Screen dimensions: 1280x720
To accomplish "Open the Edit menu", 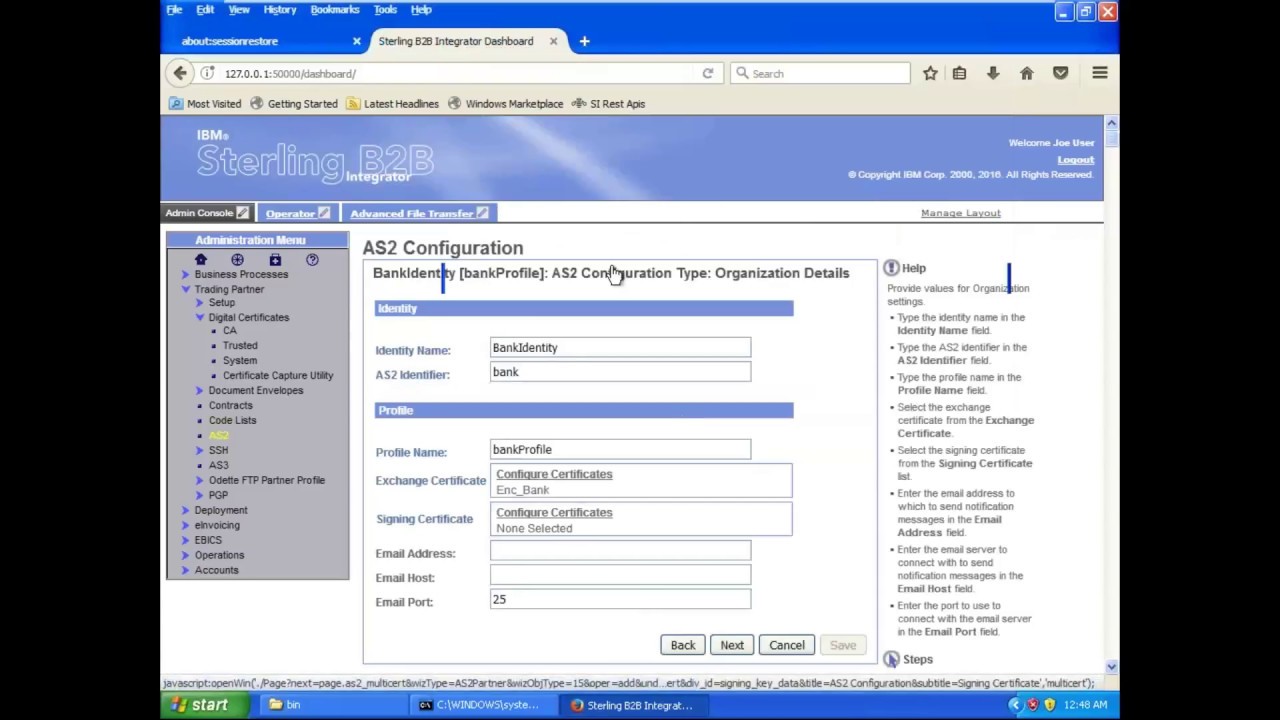I will click(205, 9).
